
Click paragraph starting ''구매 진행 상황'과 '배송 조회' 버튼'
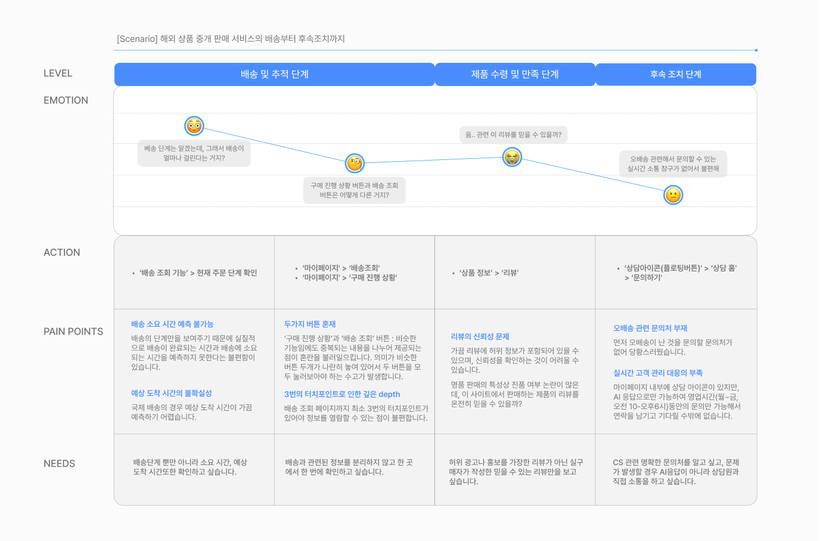pyautogui.click(x=353, y=357)
